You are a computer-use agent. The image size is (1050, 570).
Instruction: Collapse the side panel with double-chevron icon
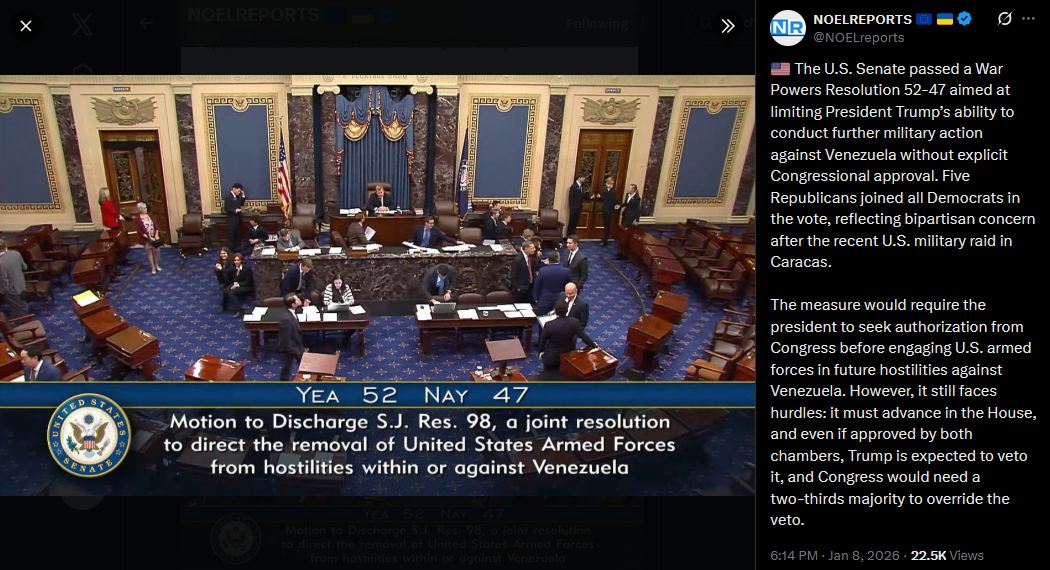point(728,26)
